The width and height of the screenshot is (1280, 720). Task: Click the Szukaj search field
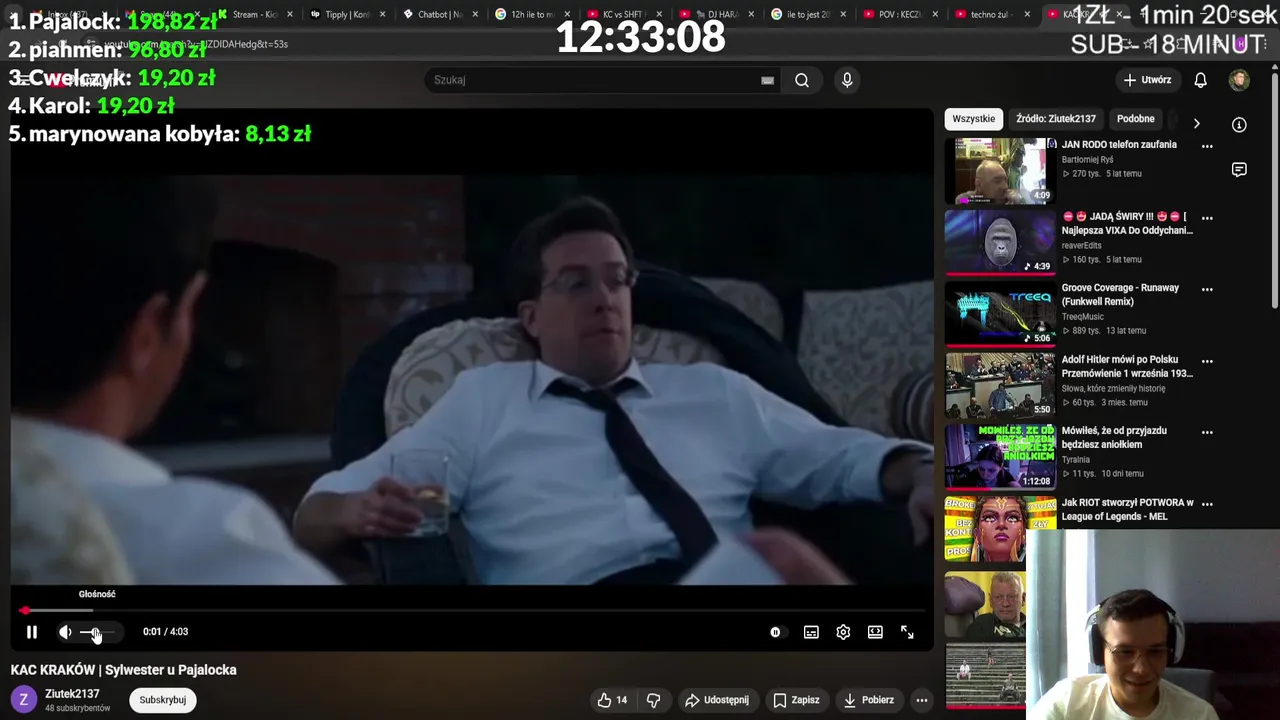[595, 80]
